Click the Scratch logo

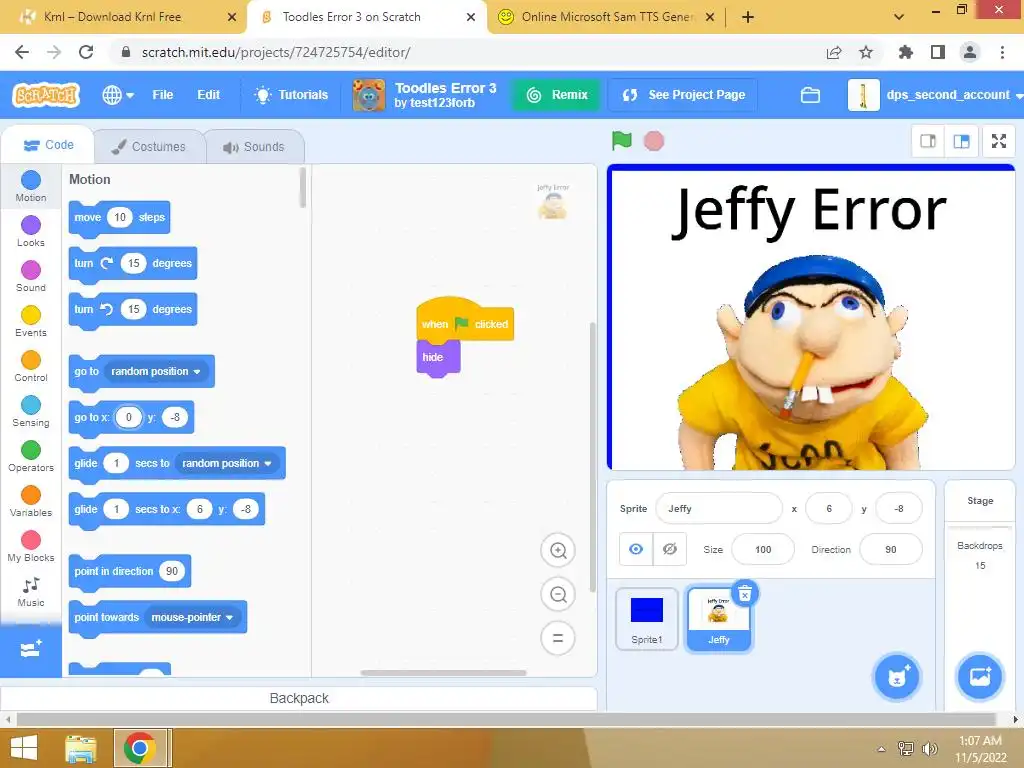pos(46,95)
